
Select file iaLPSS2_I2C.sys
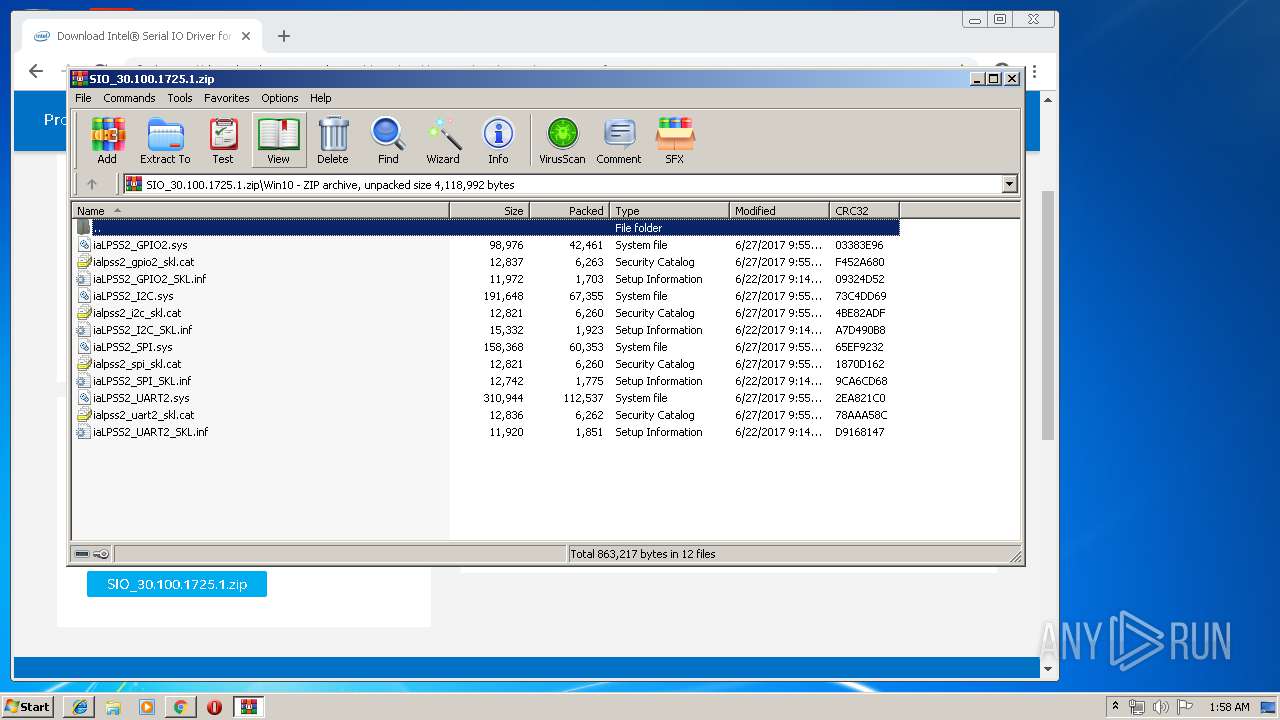[486, 296]
